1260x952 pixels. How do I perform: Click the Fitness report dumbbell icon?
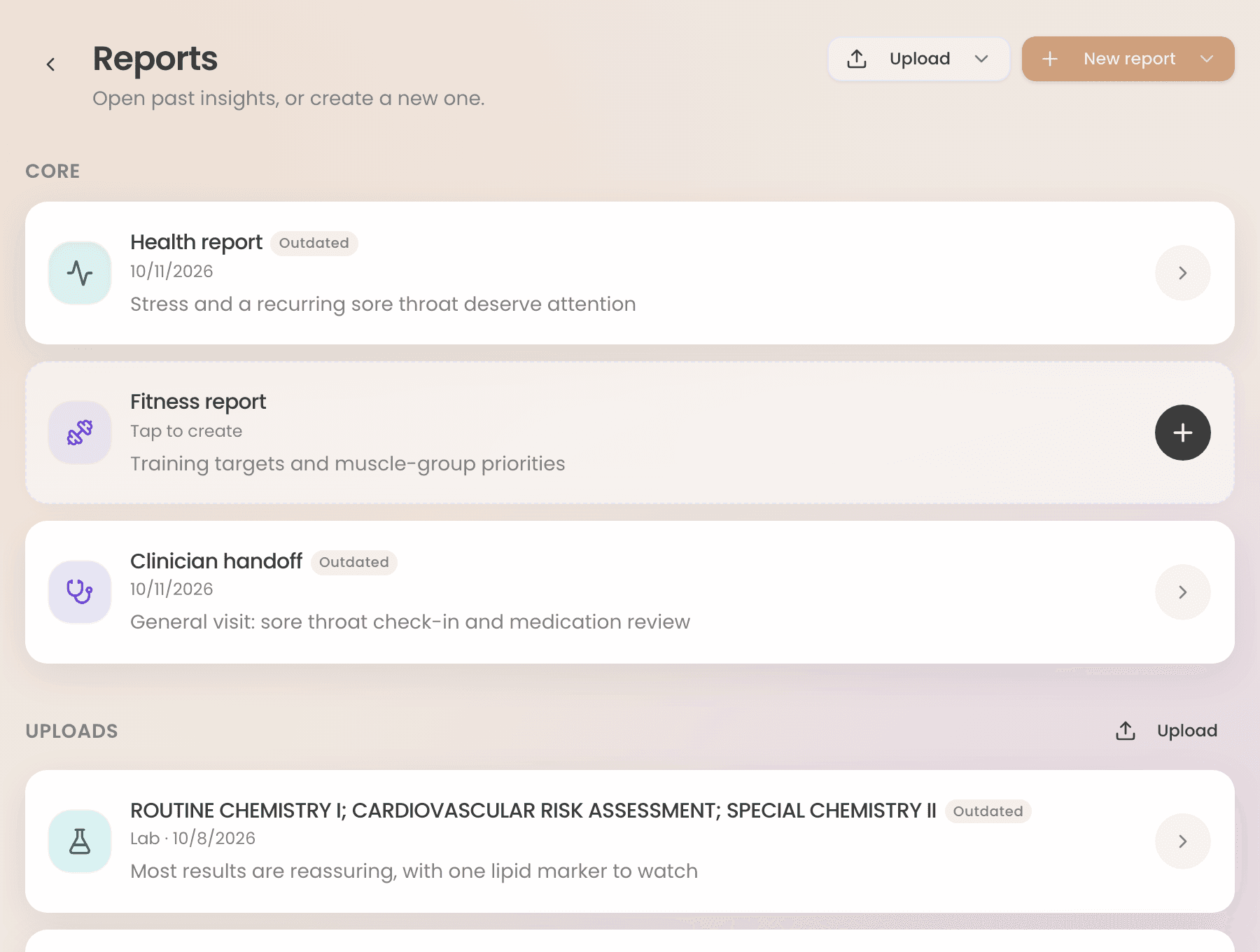pyautogui.click(x=80, y=433)
